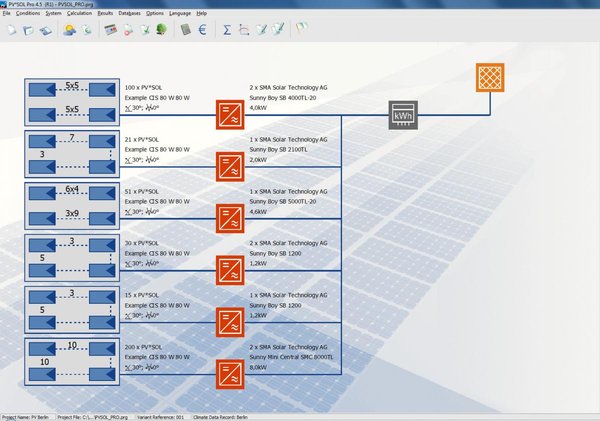Select the kWh meter icon
The height and width of the screenshot is (421, 600).
[x=403, y=115]
